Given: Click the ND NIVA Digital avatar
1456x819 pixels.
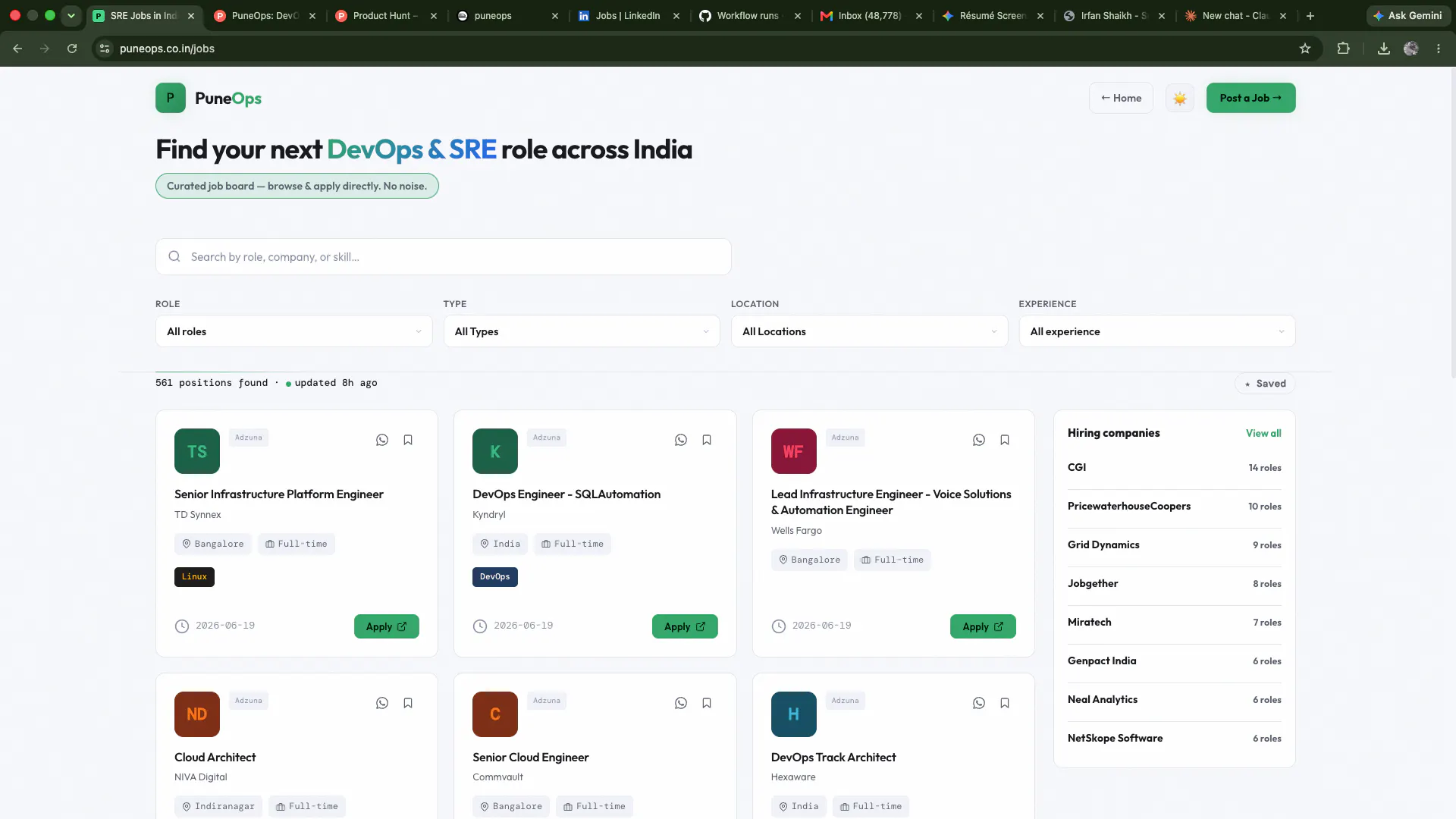Looking at the screenshot, I should pyautogui.click(x=197, y=714).
